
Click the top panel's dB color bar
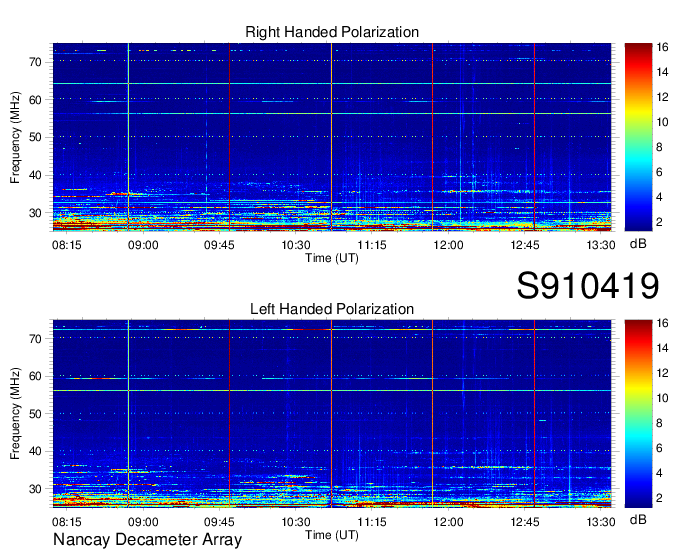[x=638, y=137]
